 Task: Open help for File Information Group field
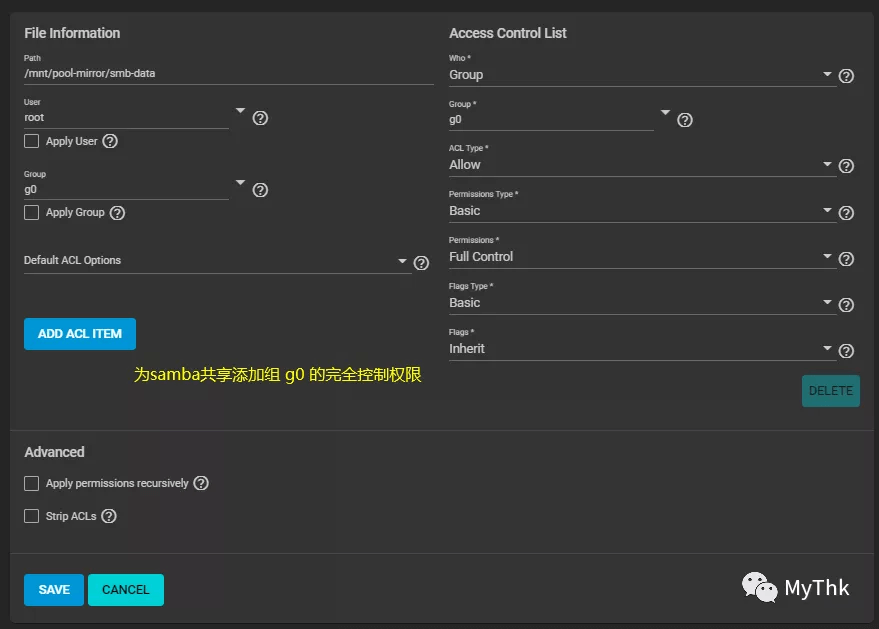(x=260, y=191)
